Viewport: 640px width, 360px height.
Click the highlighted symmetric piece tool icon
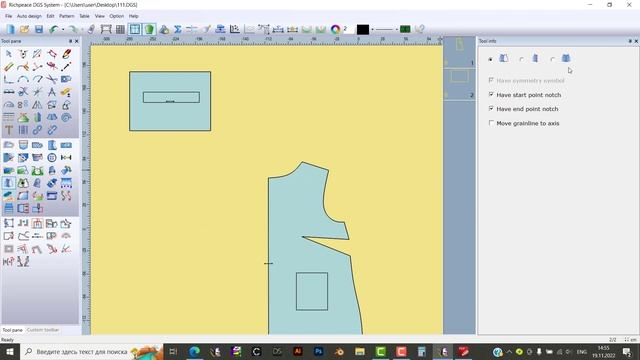[x=9, y=183]
